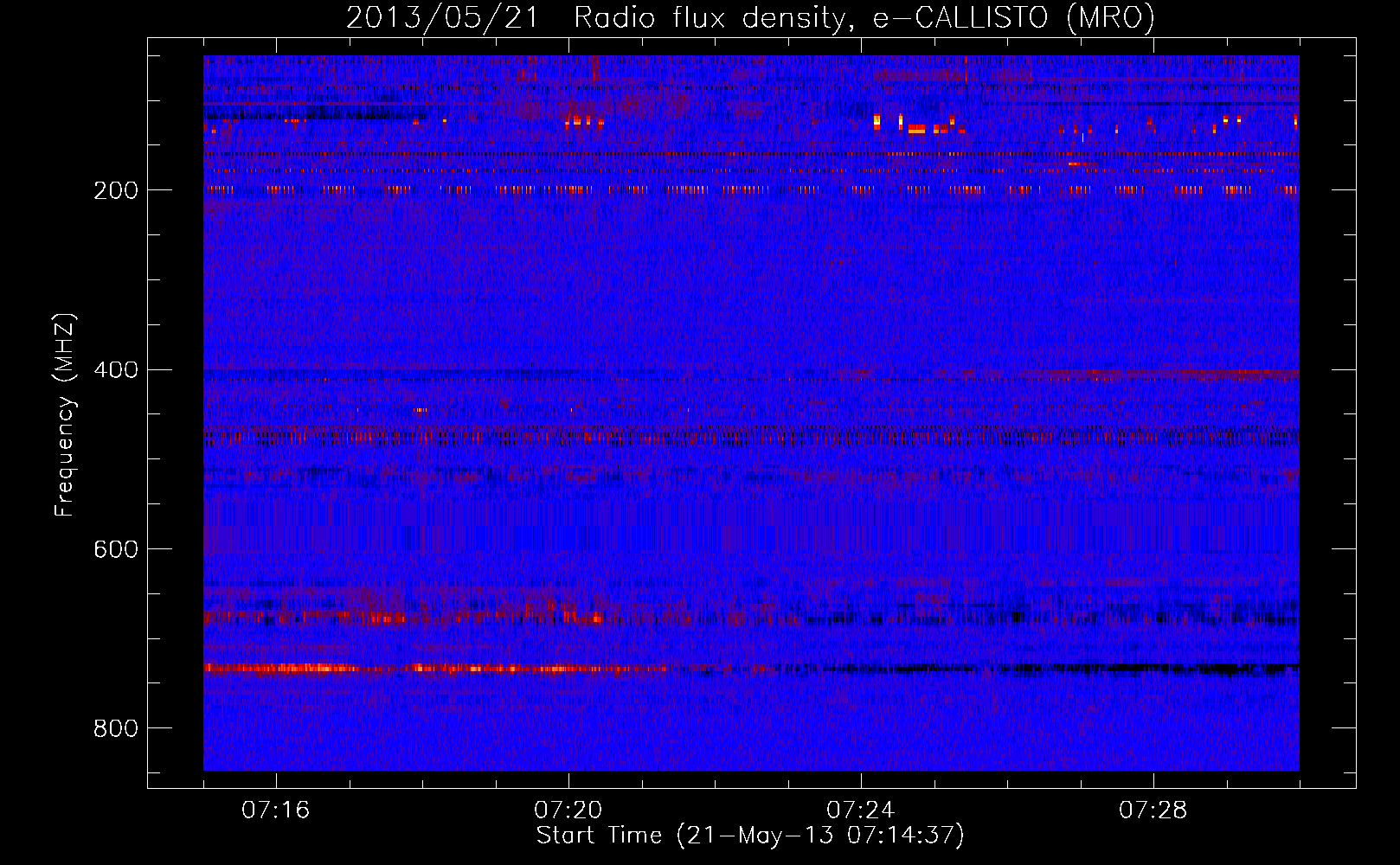Click the 07:28 time tick label
Image resolution: width=1400 pixels, height=865 pixels.
click(1153, 810)
